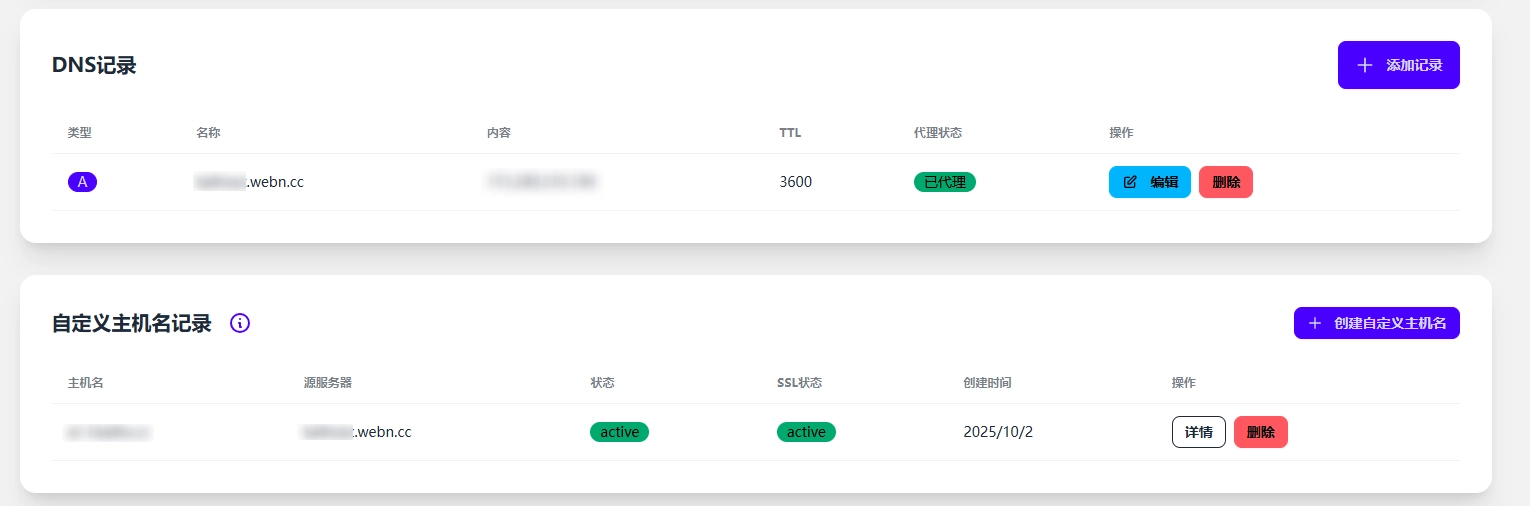Screen dimensions: 1530x506
Task: Click the plus icon in 创建自定义主机名
Action: tap(1315, 323)
